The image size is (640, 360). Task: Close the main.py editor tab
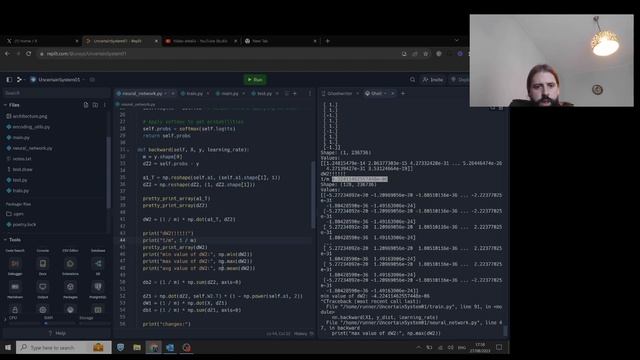coord(243,93)
